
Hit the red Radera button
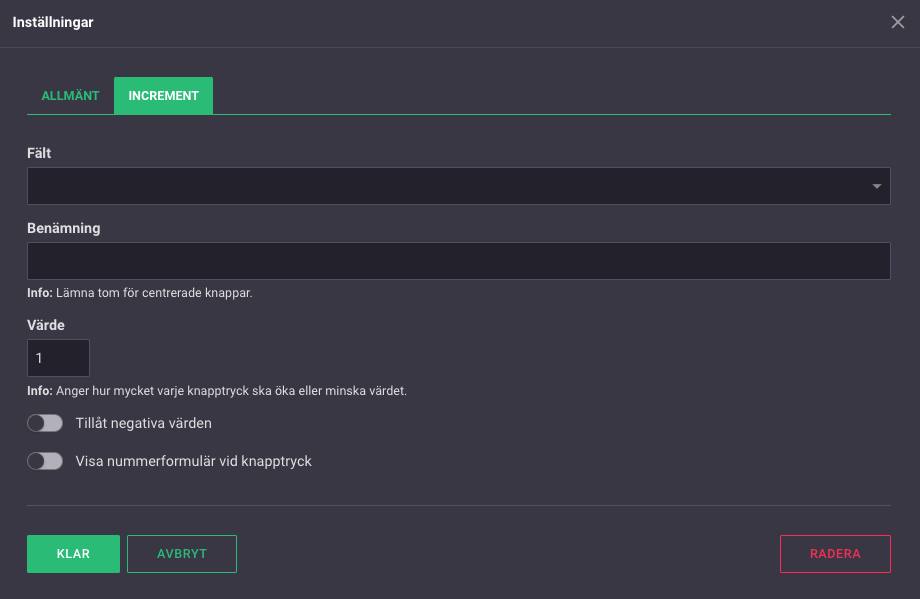point(835,554)
